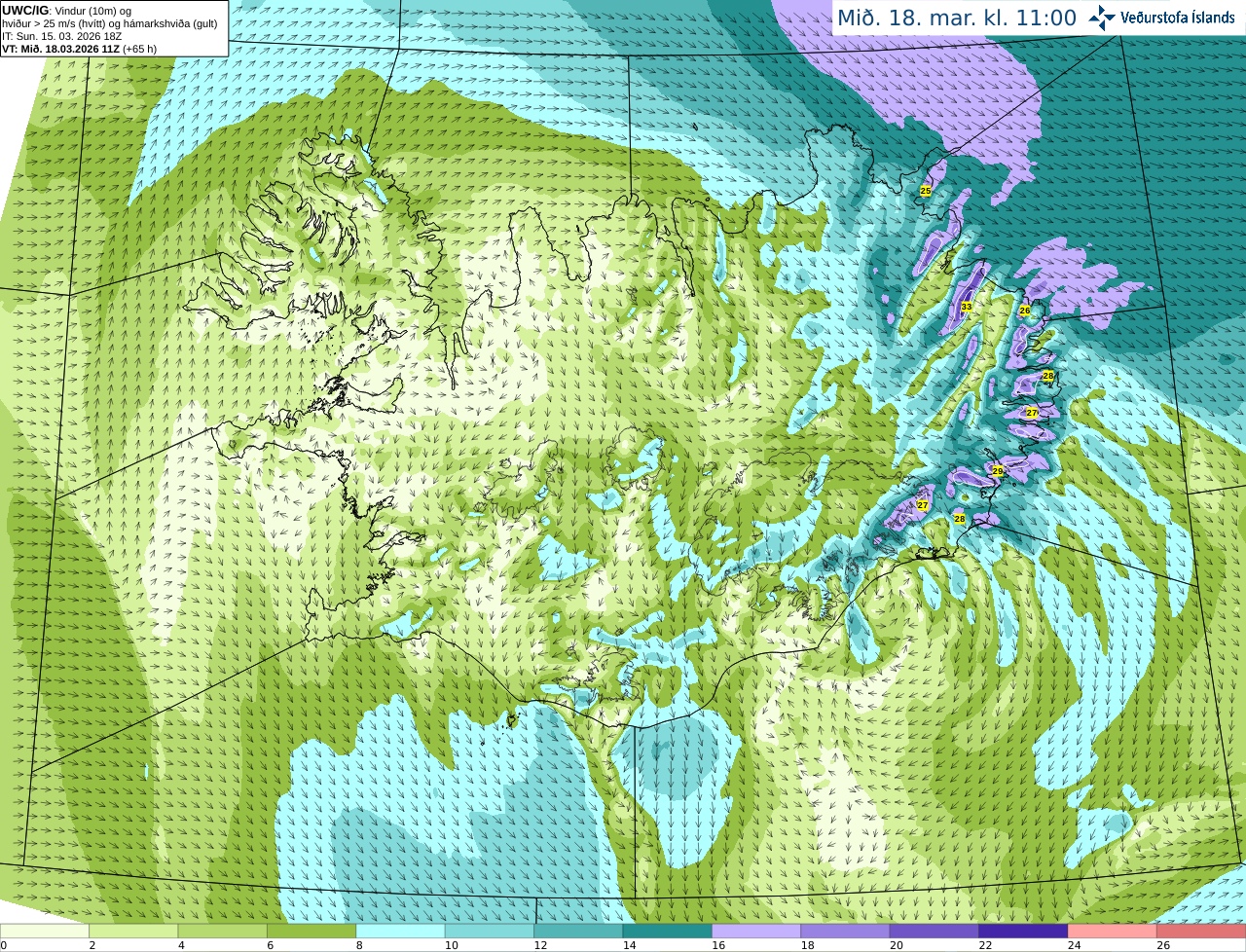Screen dimensions: 1246x952
Task: Select the date header Mið. 18. mar. kl. 11:00
Action: (x=957, y=18)
